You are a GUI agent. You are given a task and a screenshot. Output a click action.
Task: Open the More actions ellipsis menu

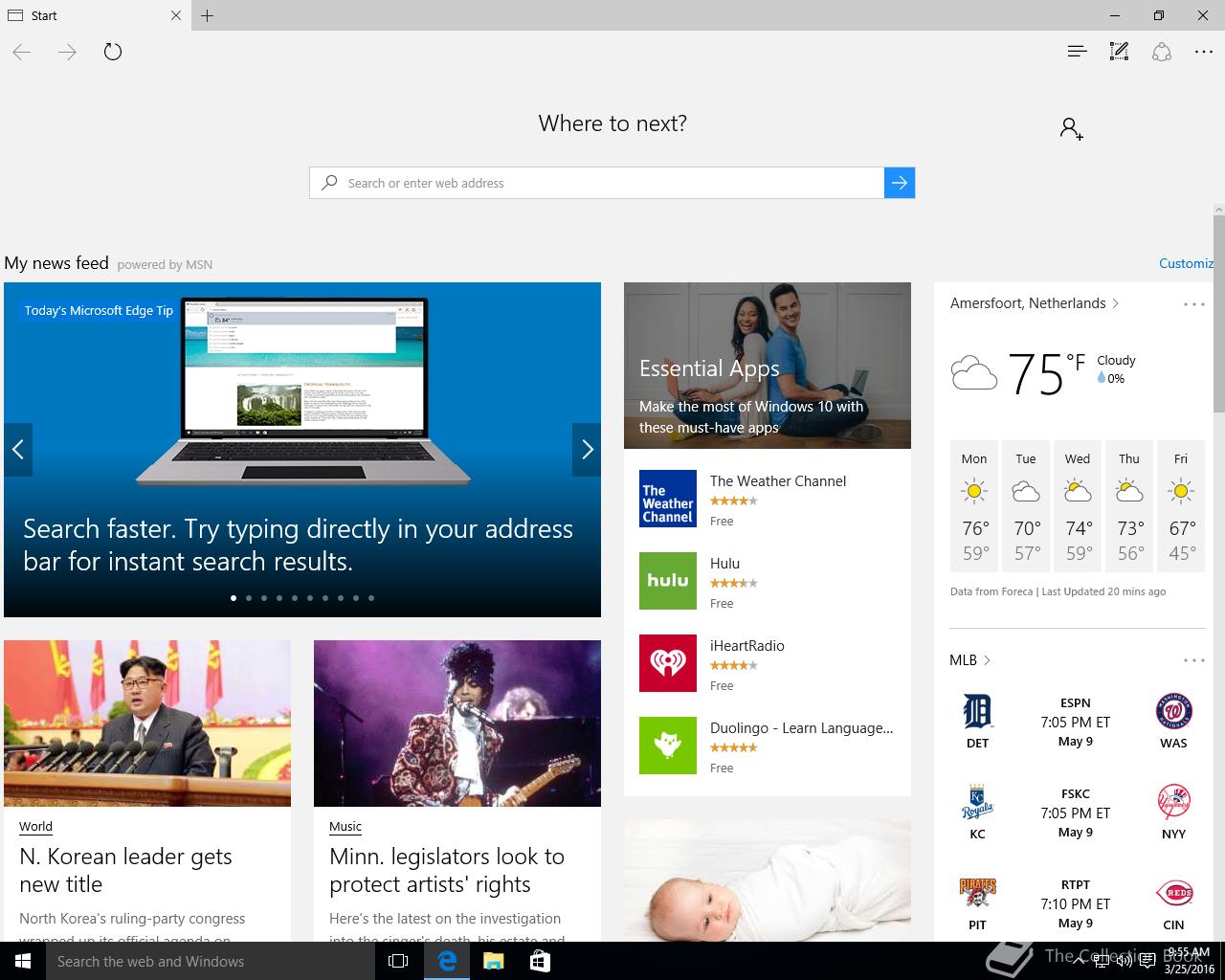coord(1204,52)
